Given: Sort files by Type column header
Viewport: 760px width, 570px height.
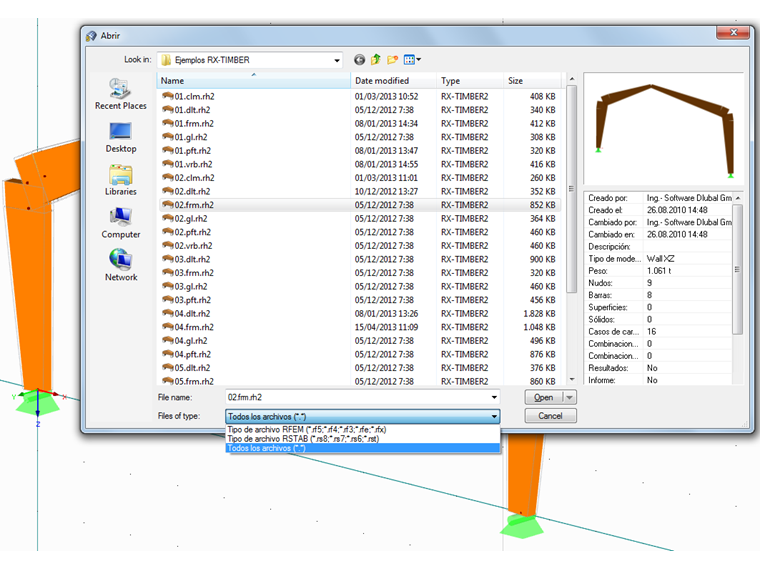Looking at the screenshot, I should point(470,80).
